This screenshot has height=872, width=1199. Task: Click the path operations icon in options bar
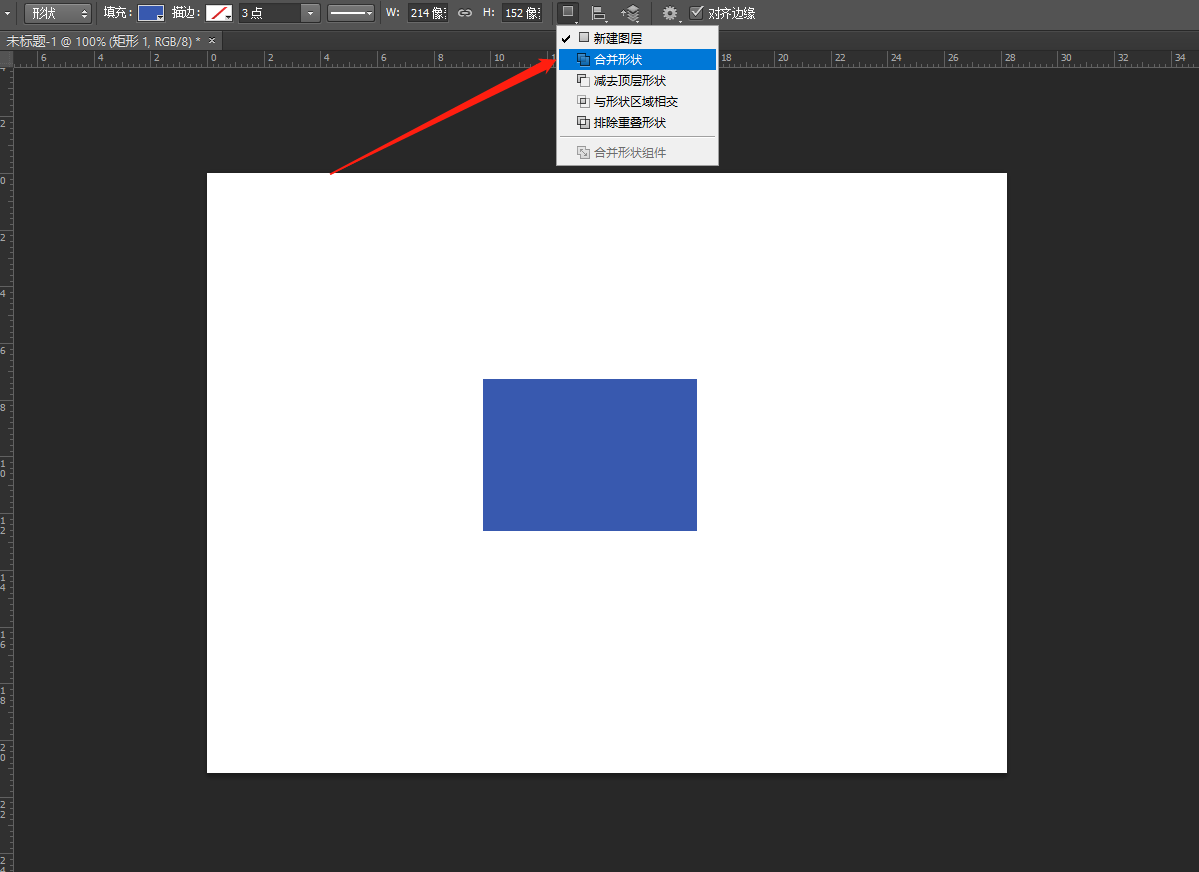coord(568,13)
